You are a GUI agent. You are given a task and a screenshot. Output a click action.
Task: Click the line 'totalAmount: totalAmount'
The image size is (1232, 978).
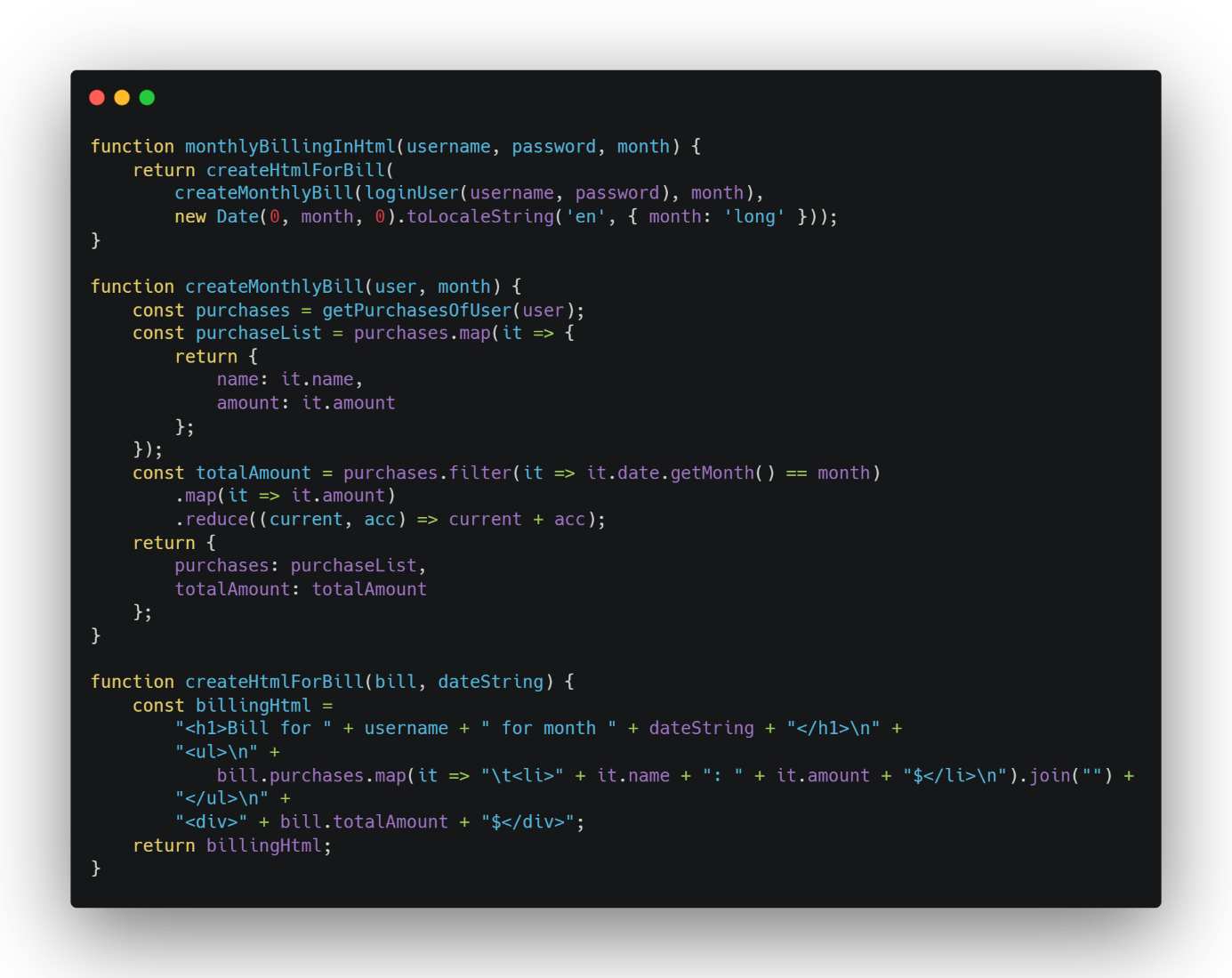click(301, 589)
